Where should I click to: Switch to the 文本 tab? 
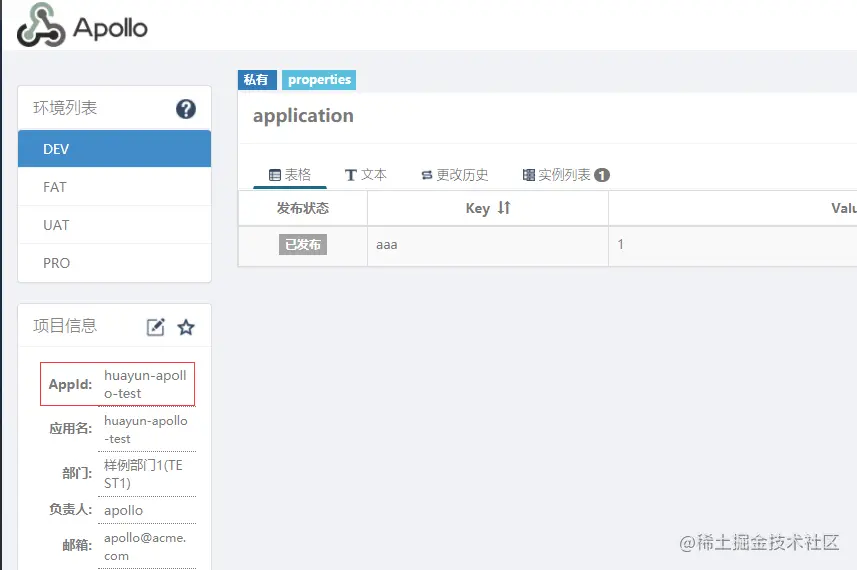tap(366, 175)
